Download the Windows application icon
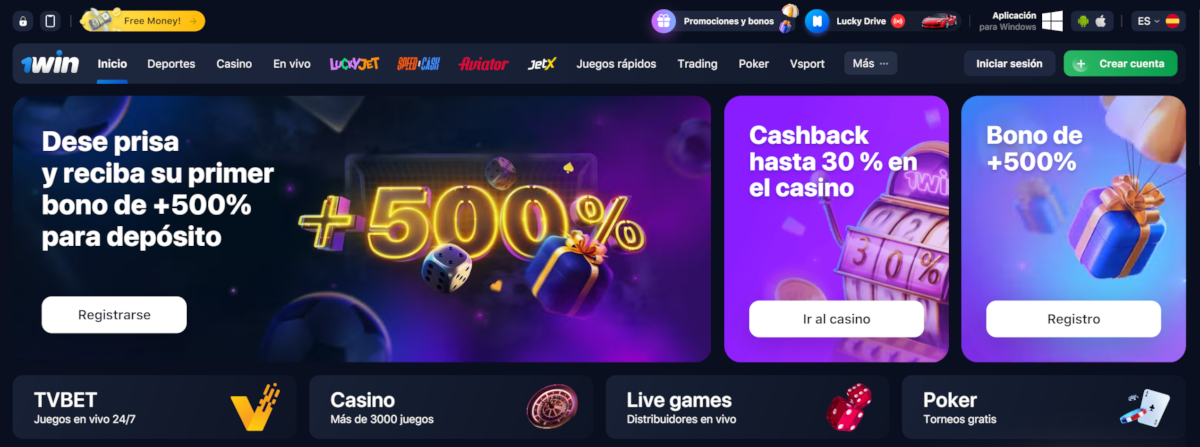The image size is (1200, 447). coord(1052,21)
